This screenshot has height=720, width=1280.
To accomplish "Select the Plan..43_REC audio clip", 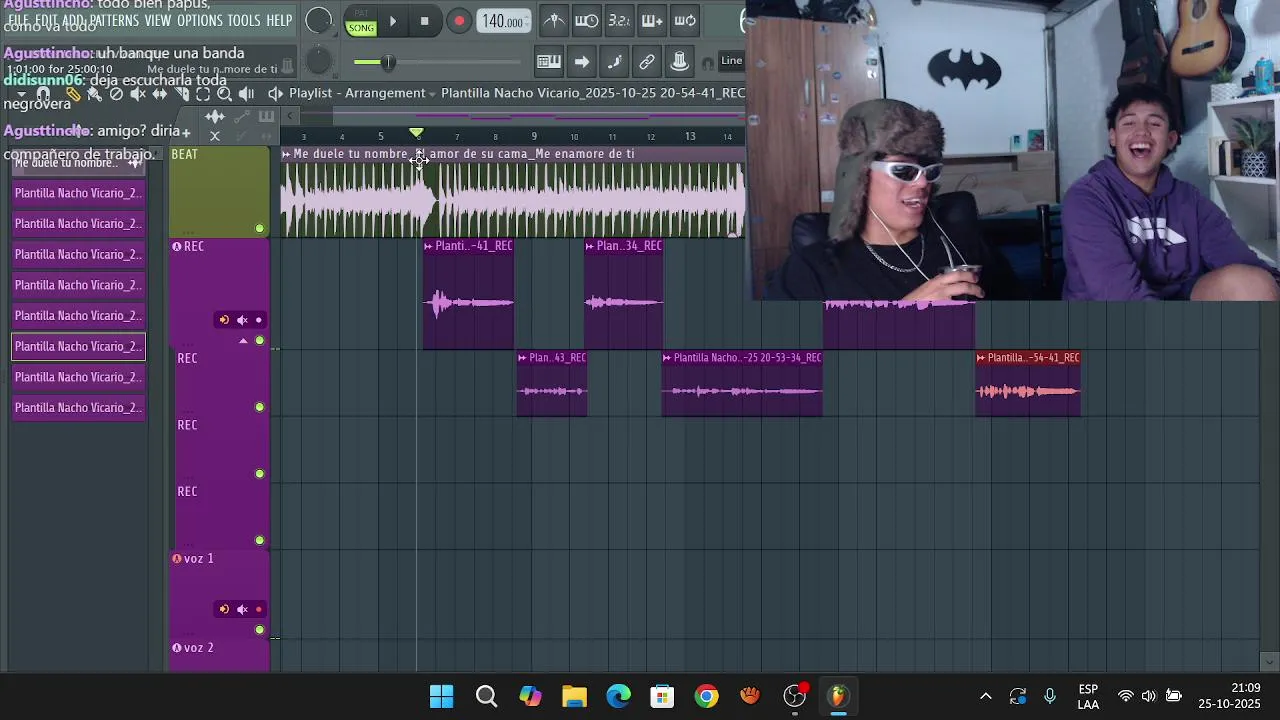I will click(552, 383).
